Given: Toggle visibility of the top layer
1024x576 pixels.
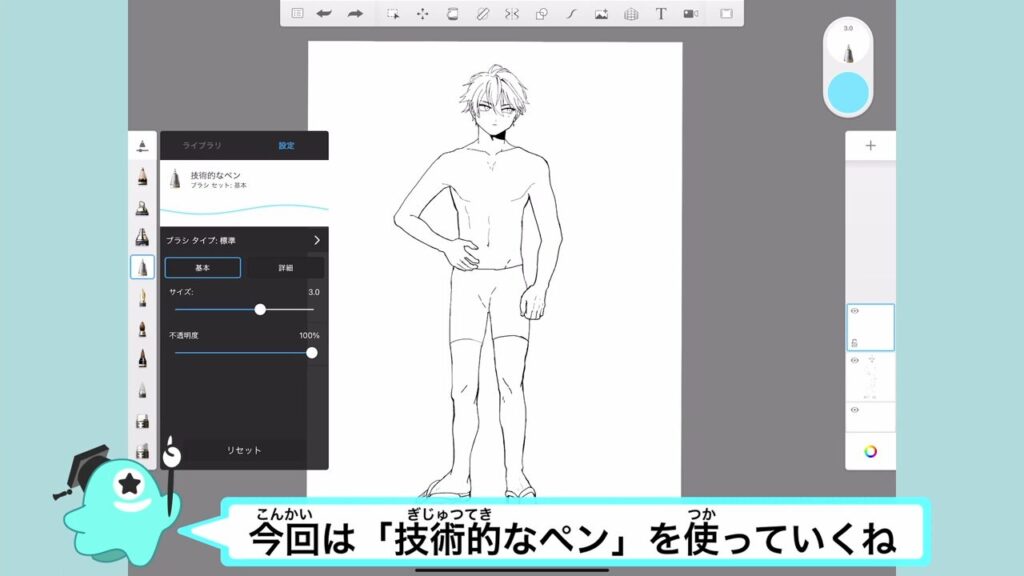Looking at the screenshot, I should [855, 312].
